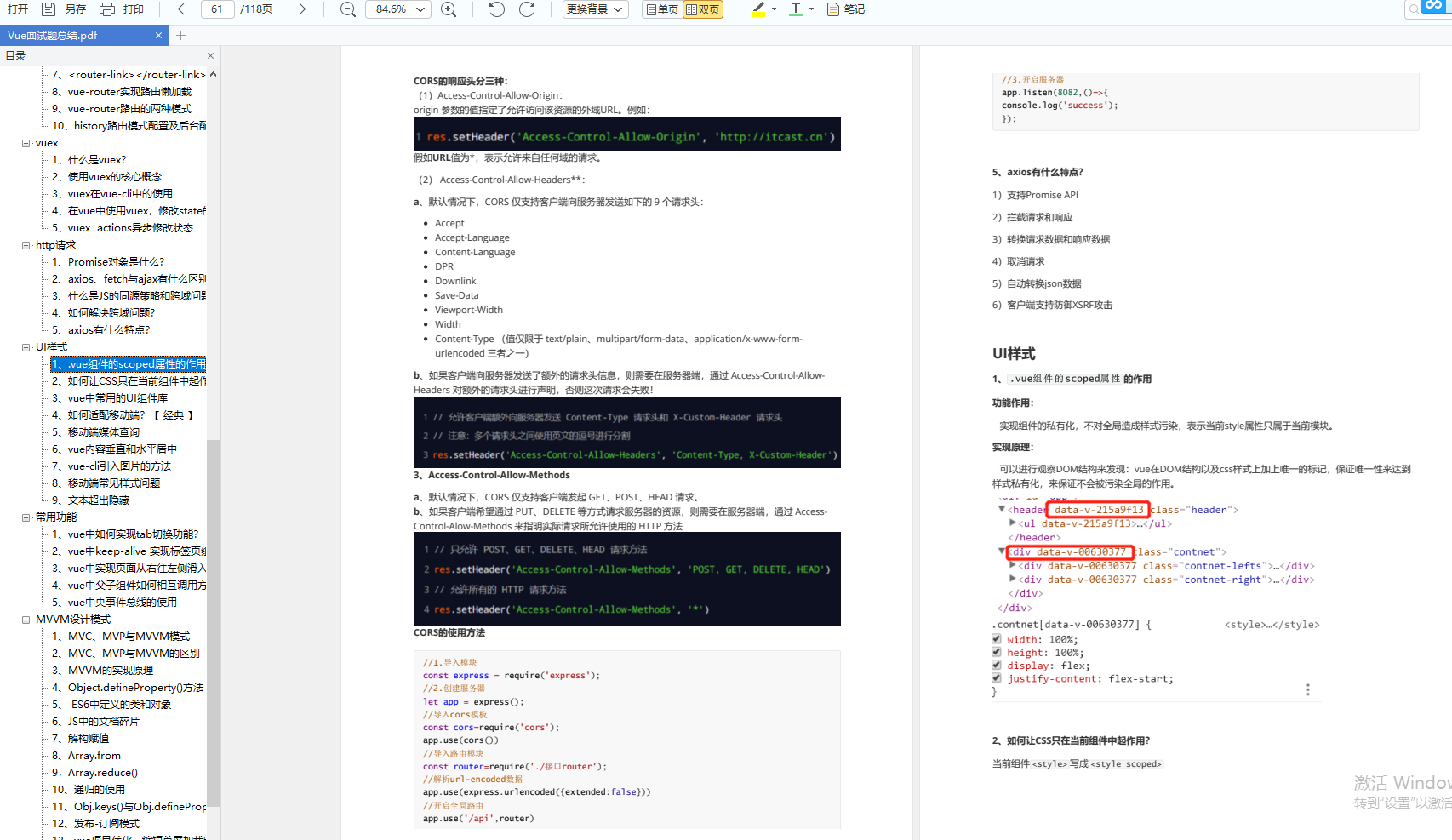Image resolution: width=1452 pixels, height=840 pixels.
Task: Go to previous page with left arrow
Action: tap(184, 9)
